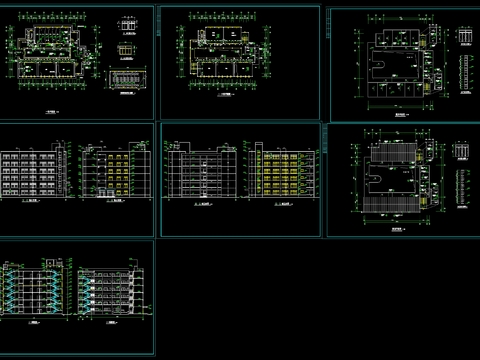Click the lower hatched roof strip in the roof plan
The height and width of the screenshot is (360, 480).
(391, 204)
